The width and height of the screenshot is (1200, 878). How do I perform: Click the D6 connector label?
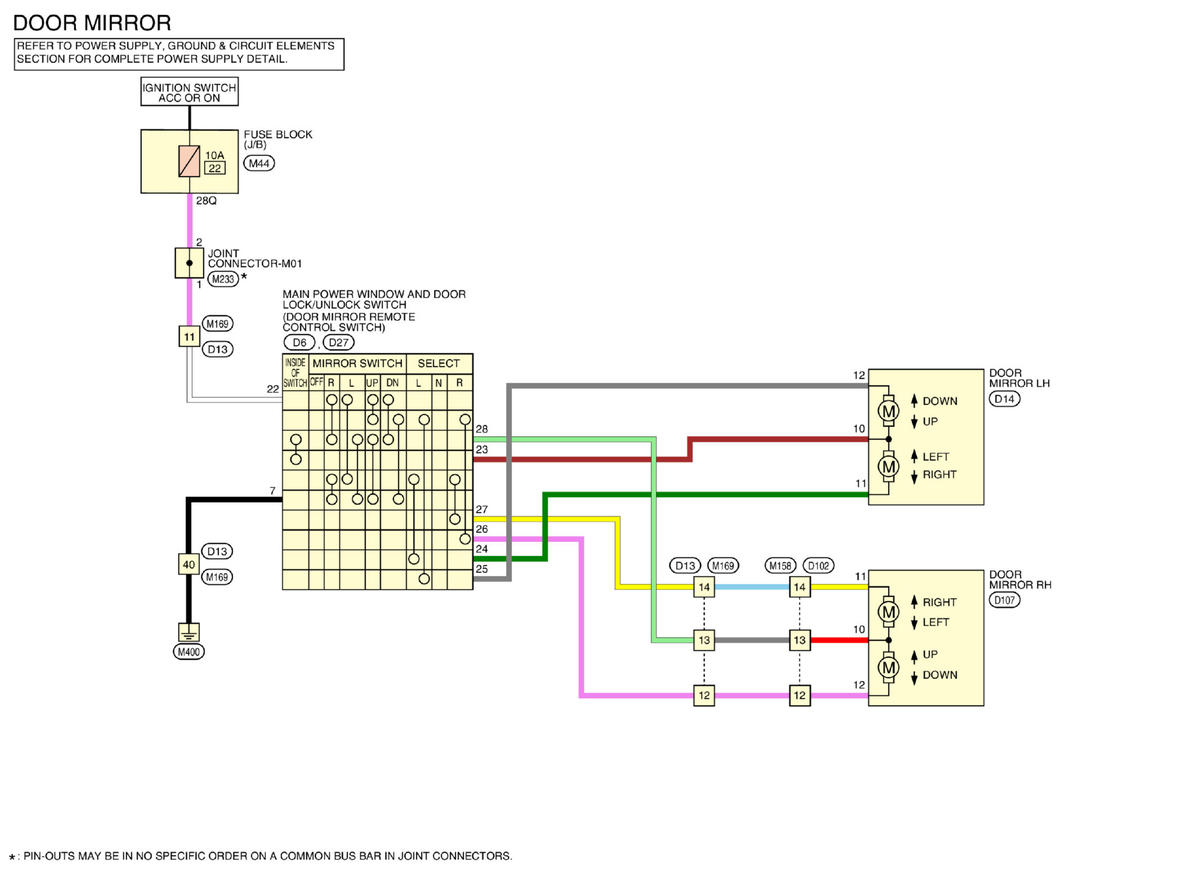coord(299,343)
